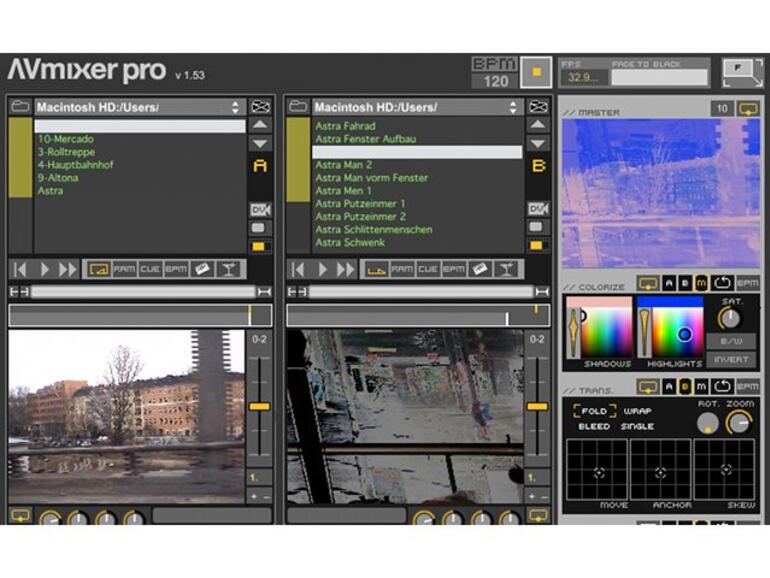Viewport: 770px width, 578px height.
Task: Toggle RAM playback on channel B
Action: (402, 269)
